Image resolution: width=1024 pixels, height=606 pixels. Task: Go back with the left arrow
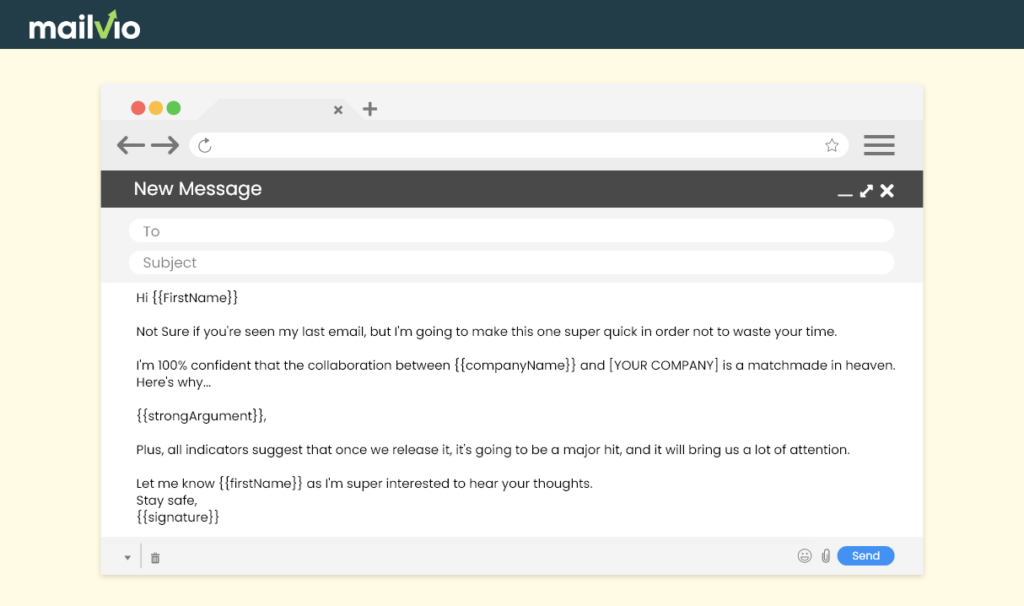tap(131, 145)
